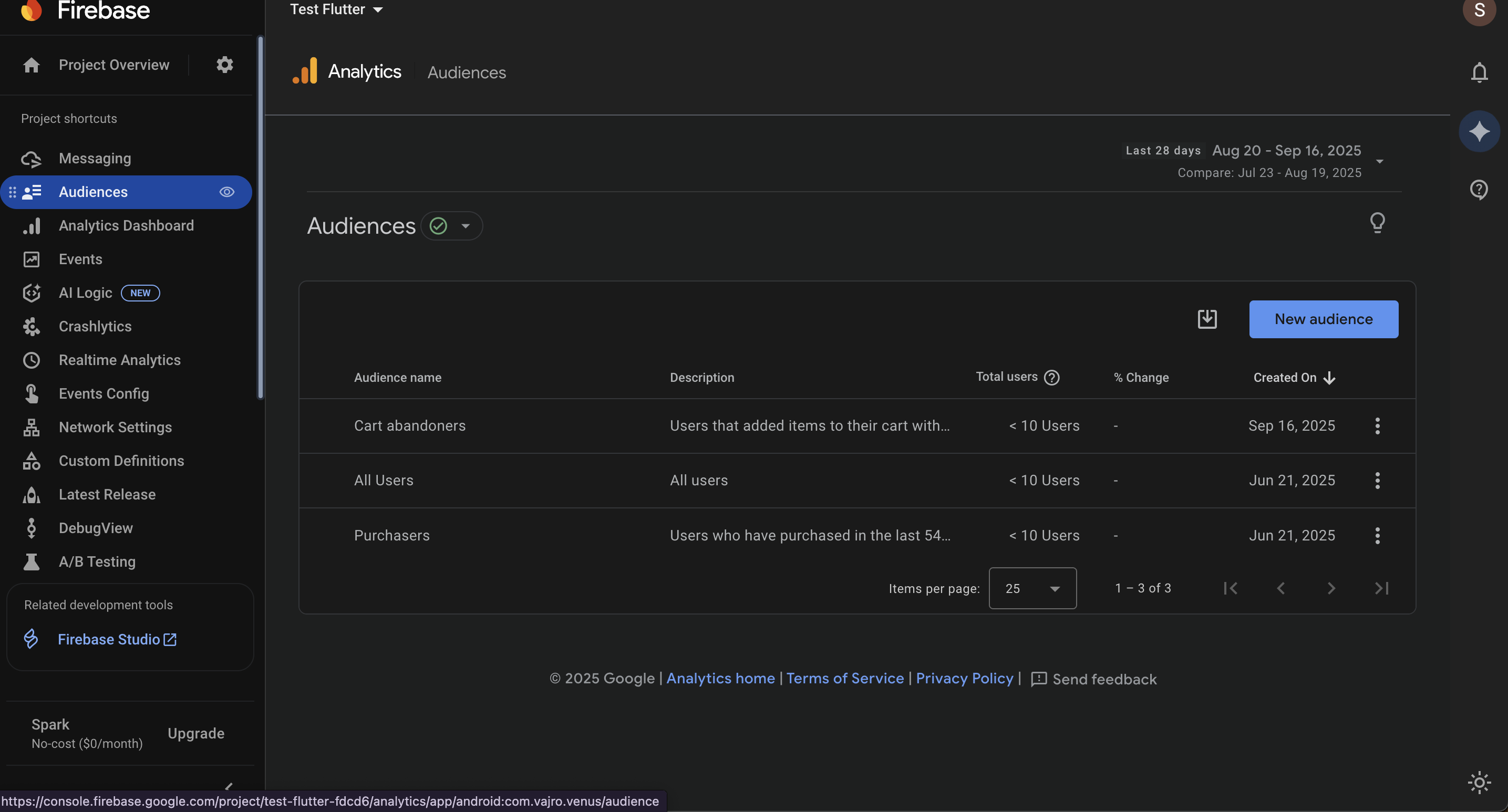Viewport: 1508px width, 812px height.
Task: Open project settings gear icon
Action: click(225, 65)
